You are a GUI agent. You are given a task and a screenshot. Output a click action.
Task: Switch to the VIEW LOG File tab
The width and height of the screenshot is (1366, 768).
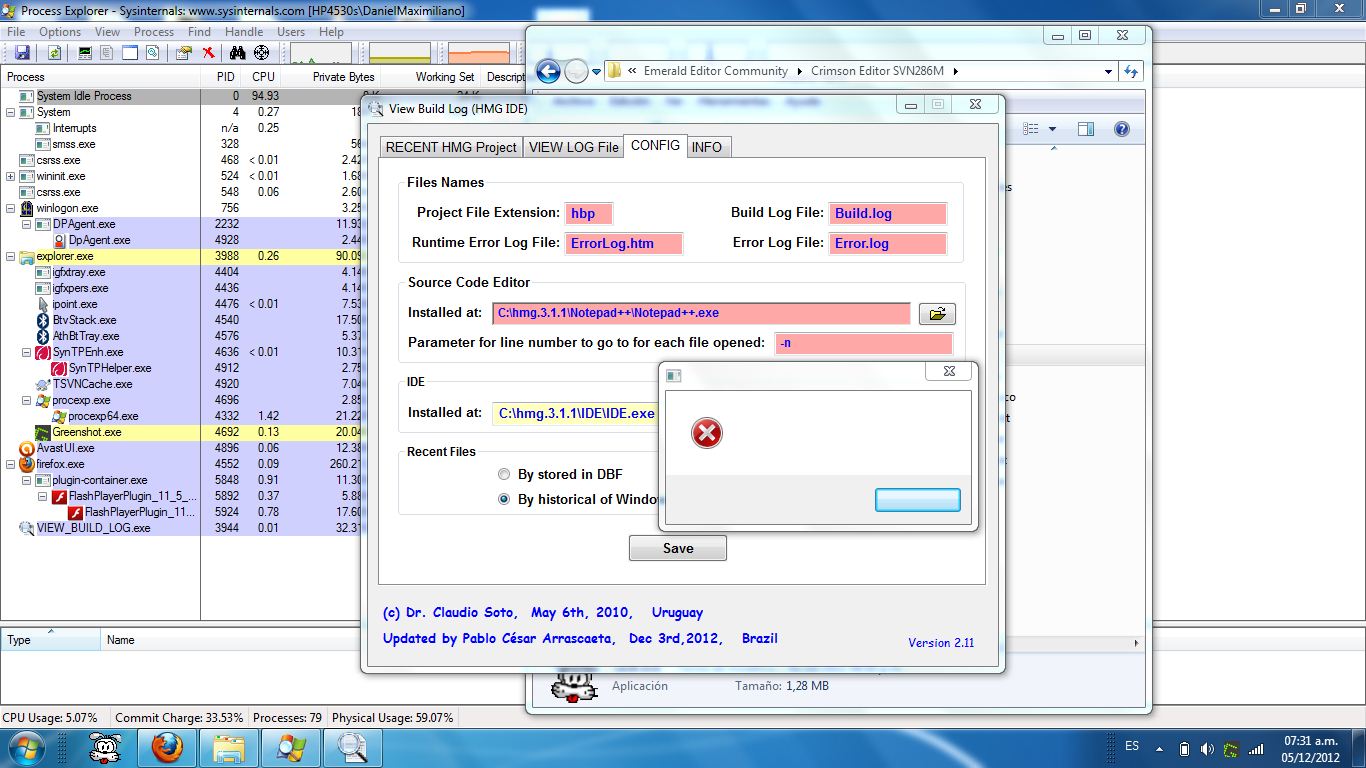pos(573,147)
